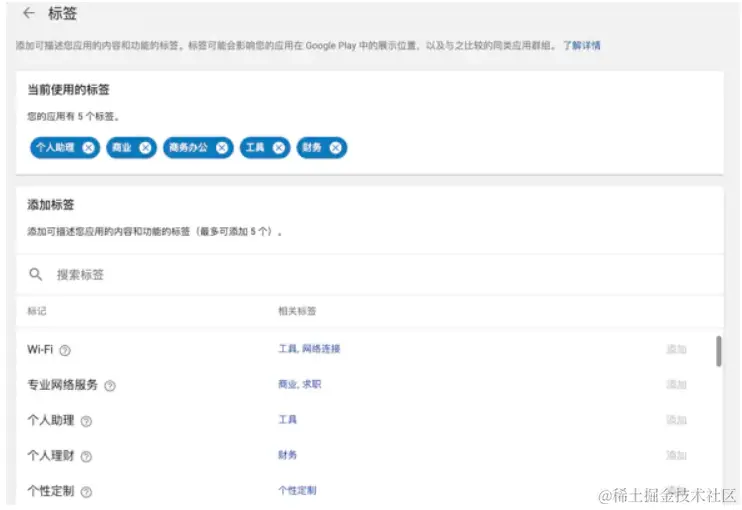Click the 相关标签 column header
Screen dimensions: 742x510
pyautogui.click(x=297, y=311)
